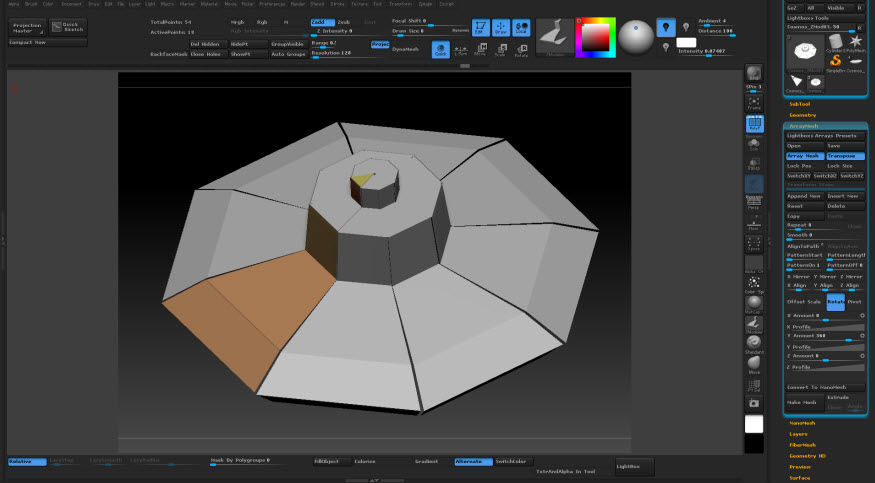
Task: Toggle the Transpose button in ArrayMesh
Action: coord(845,156)
